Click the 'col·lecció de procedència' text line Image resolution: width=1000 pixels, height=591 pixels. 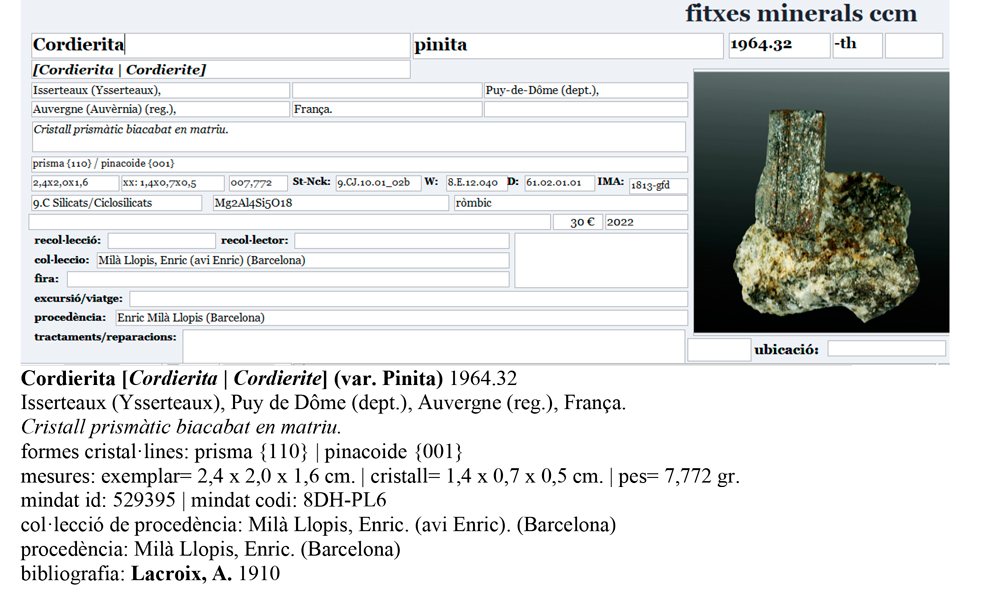pyautogui.click(x=318, y=525)
